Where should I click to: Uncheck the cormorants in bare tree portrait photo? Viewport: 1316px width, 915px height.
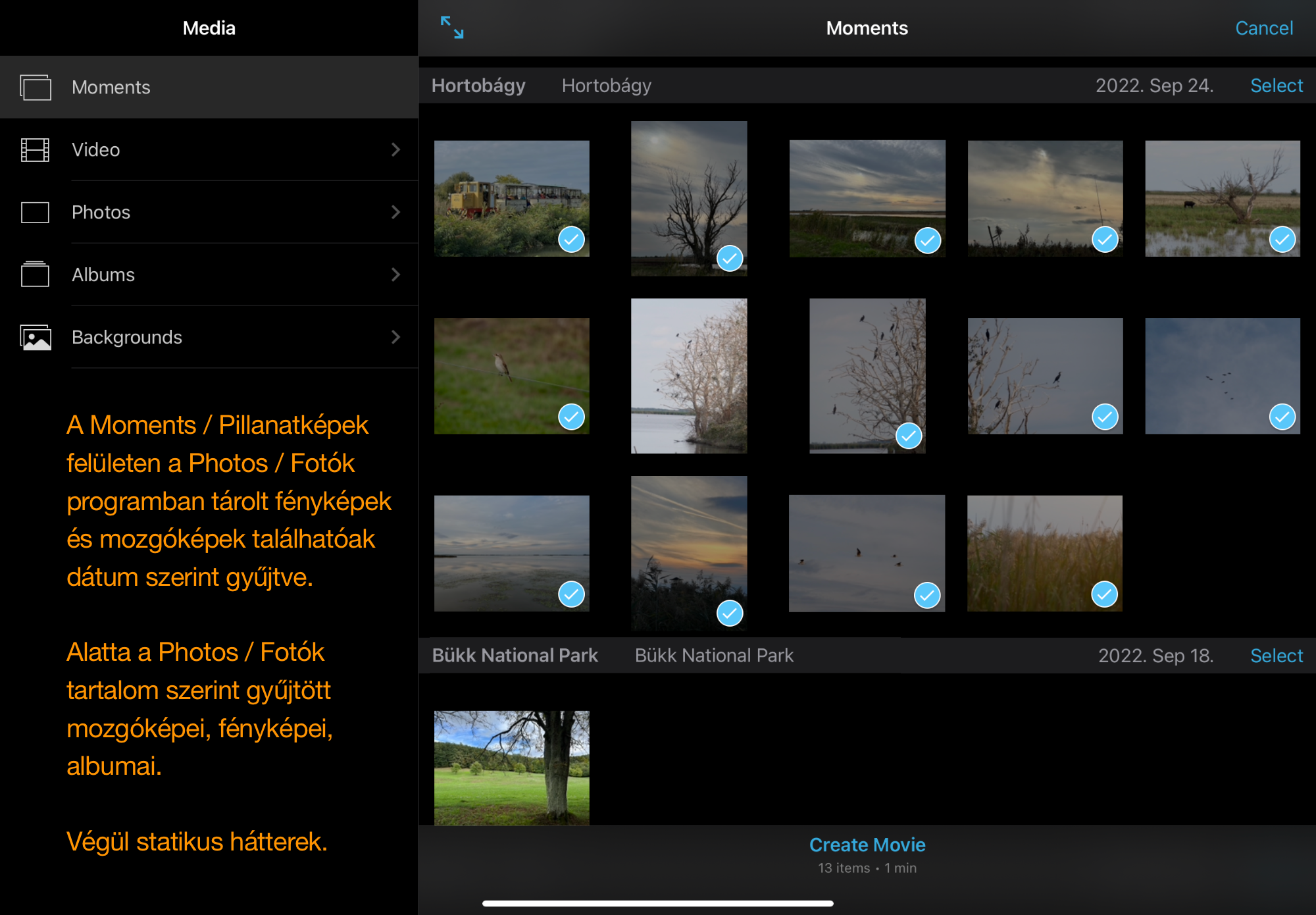[x=909, y=436]
